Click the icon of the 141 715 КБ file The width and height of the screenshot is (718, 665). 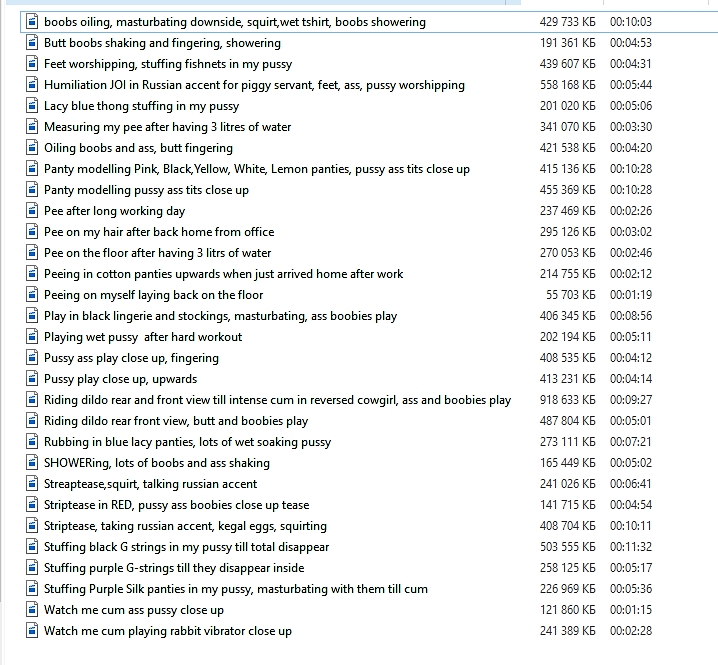point(31,505)
